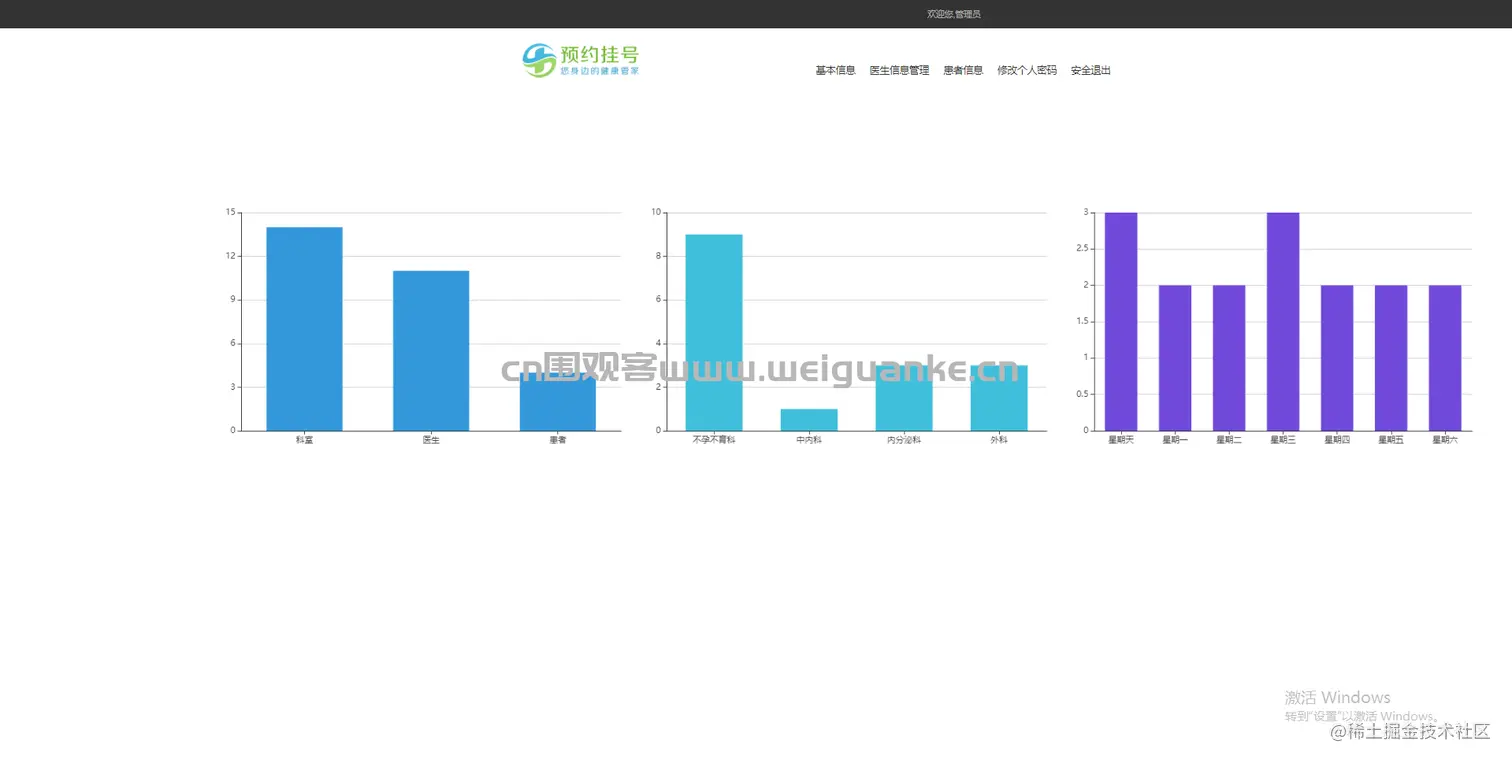Click the cyan 内分泌科 bar

904,398
